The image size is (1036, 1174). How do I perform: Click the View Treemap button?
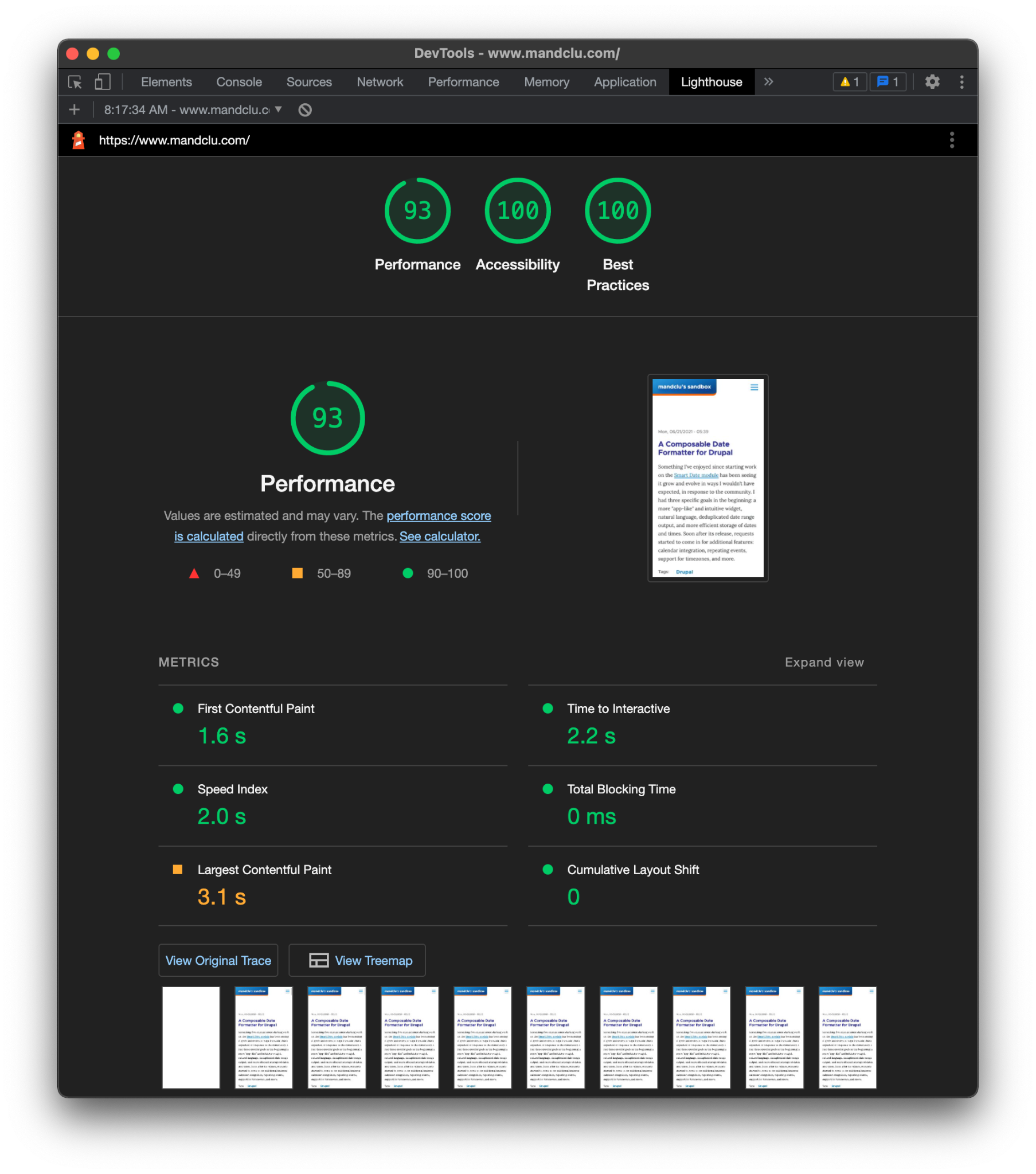[x=357, y=960]
